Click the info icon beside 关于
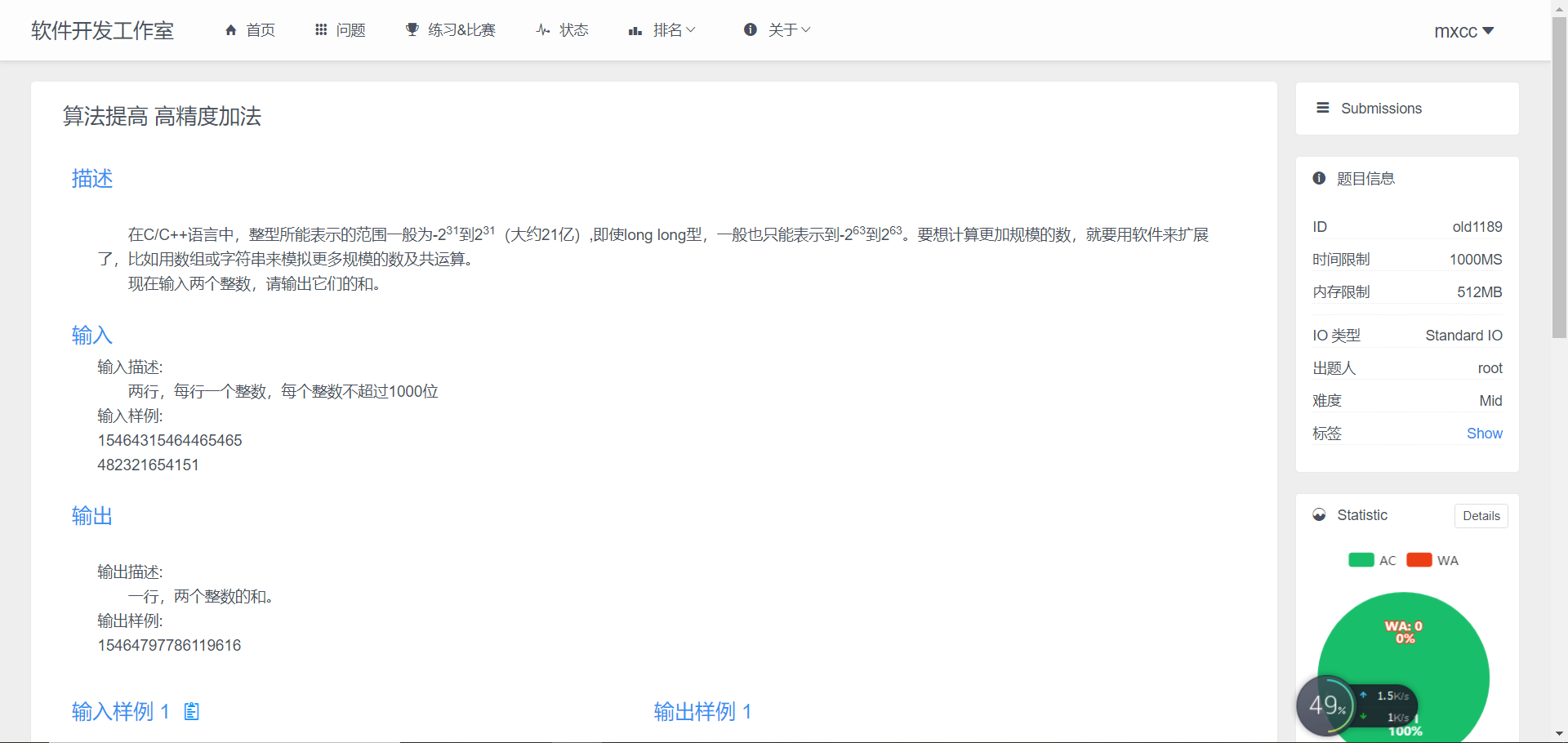Screen dimensions: 1568x743 pyautogui.click(x=751, y=29)
